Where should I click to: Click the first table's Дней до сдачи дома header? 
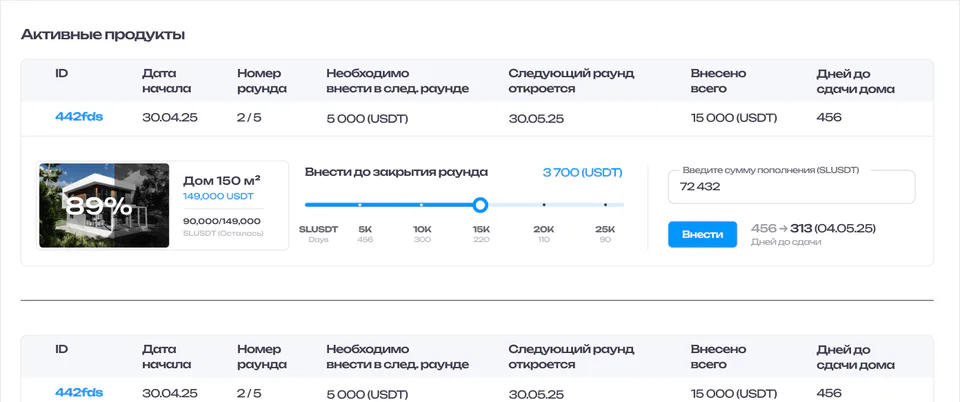pos(856,81)
